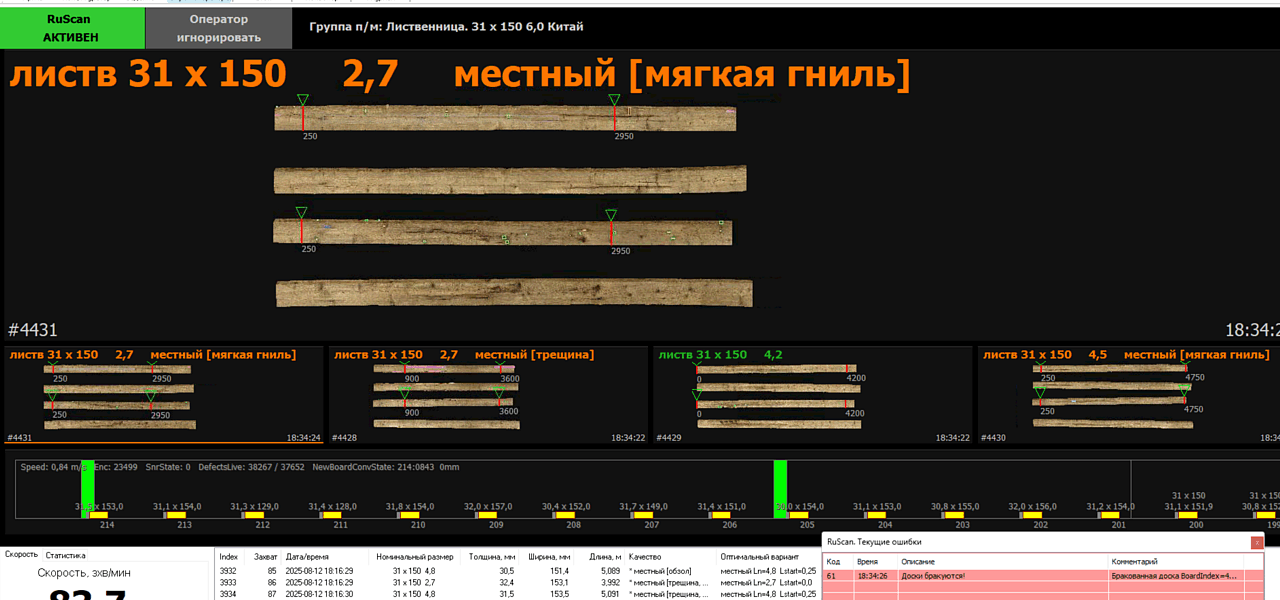
Task: Select conveyor slot 204 yellow marker
Action: pos(876,515)
